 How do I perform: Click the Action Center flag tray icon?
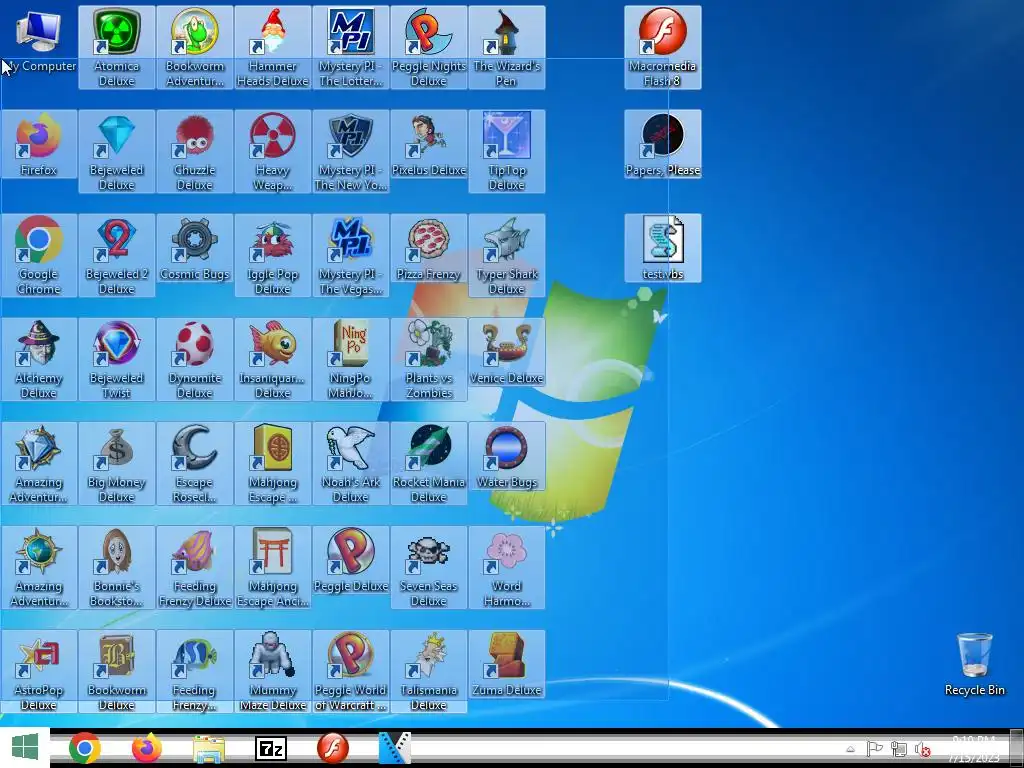(x=874, y=749)
